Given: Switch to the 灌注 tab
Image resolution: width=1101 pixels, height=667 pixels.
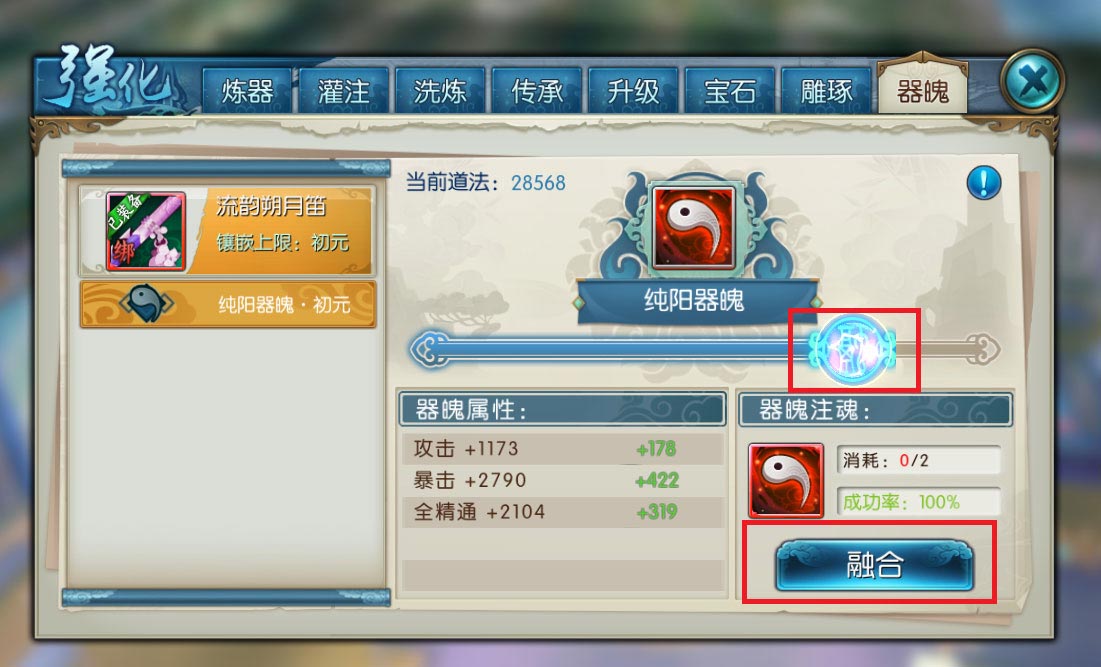Looking at the screenshot, I should (343, 91).
